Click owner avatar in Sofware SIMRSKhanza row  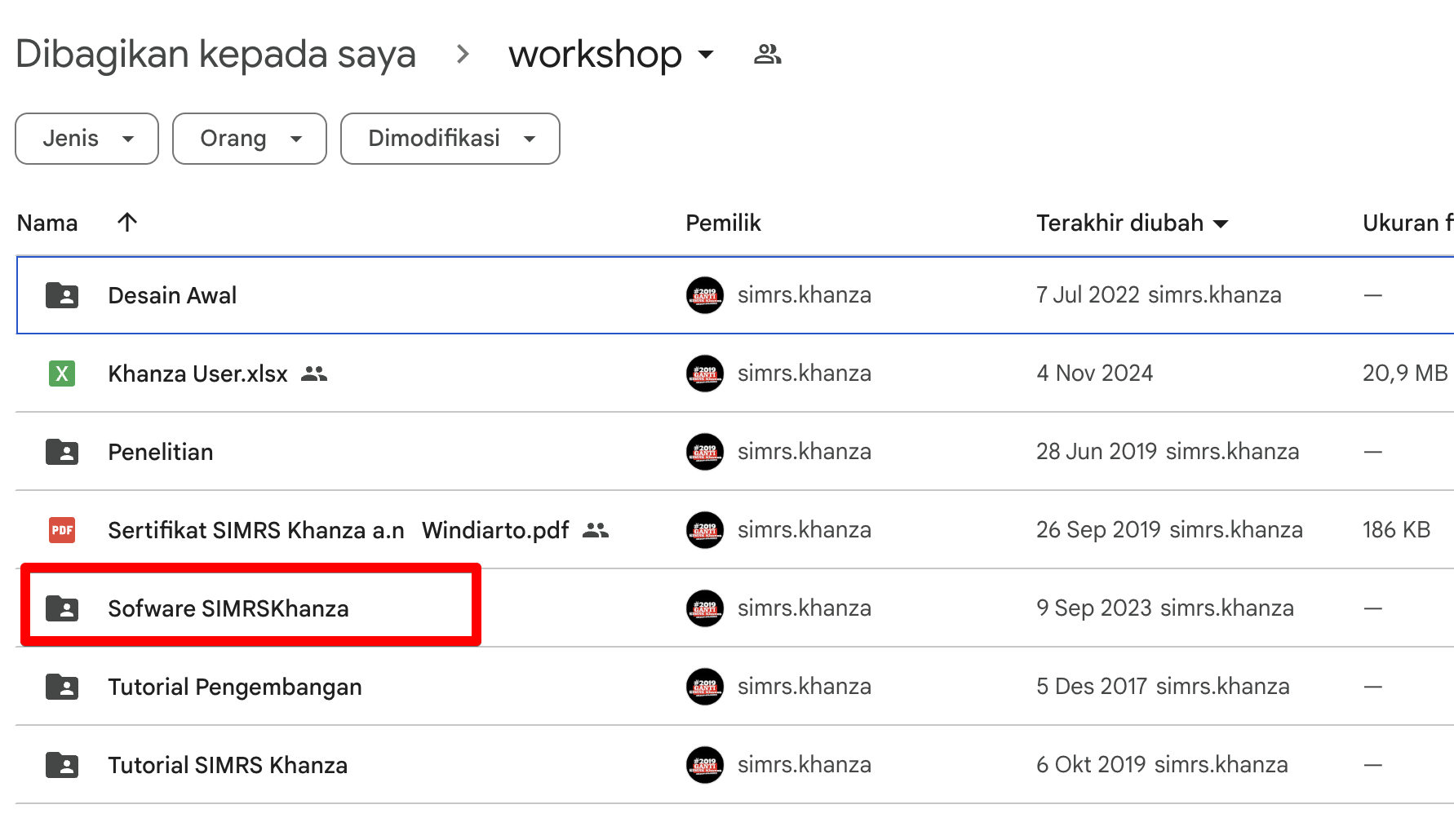click(705, 608)
